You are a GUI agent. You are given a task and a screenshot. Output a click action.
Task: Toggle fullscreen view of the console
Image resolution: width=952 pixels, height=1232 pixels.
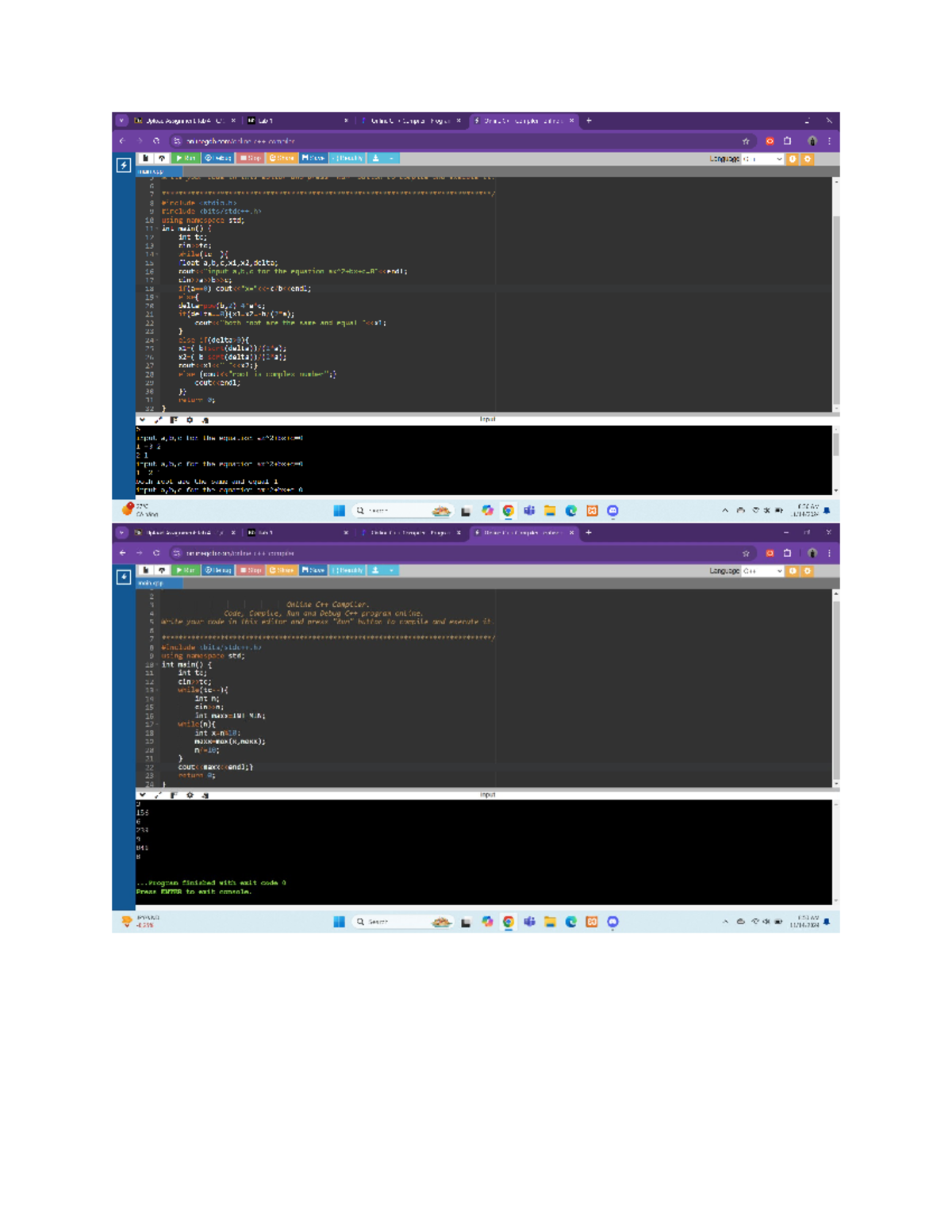pos(157,419)
